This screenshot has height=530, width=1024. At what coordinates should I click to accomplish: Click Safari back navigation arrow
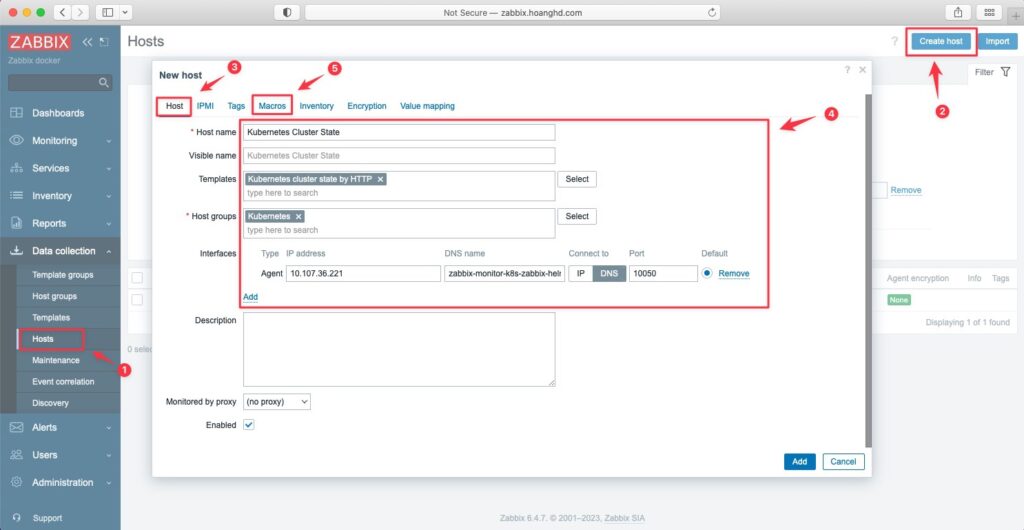click(61, 12)
